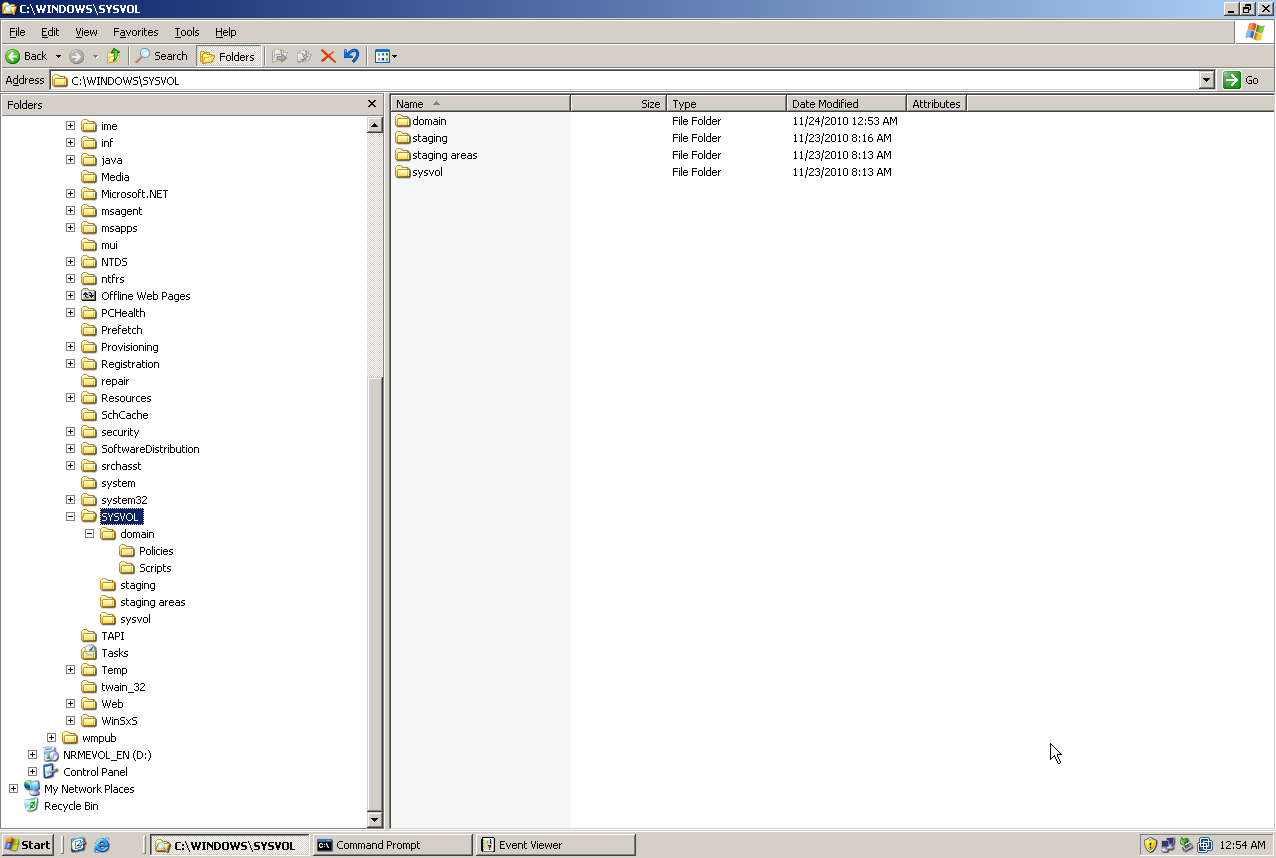Expand the Microsoft.NET tree node
The height and width of the screenshot is (858, 1276).
70,194
